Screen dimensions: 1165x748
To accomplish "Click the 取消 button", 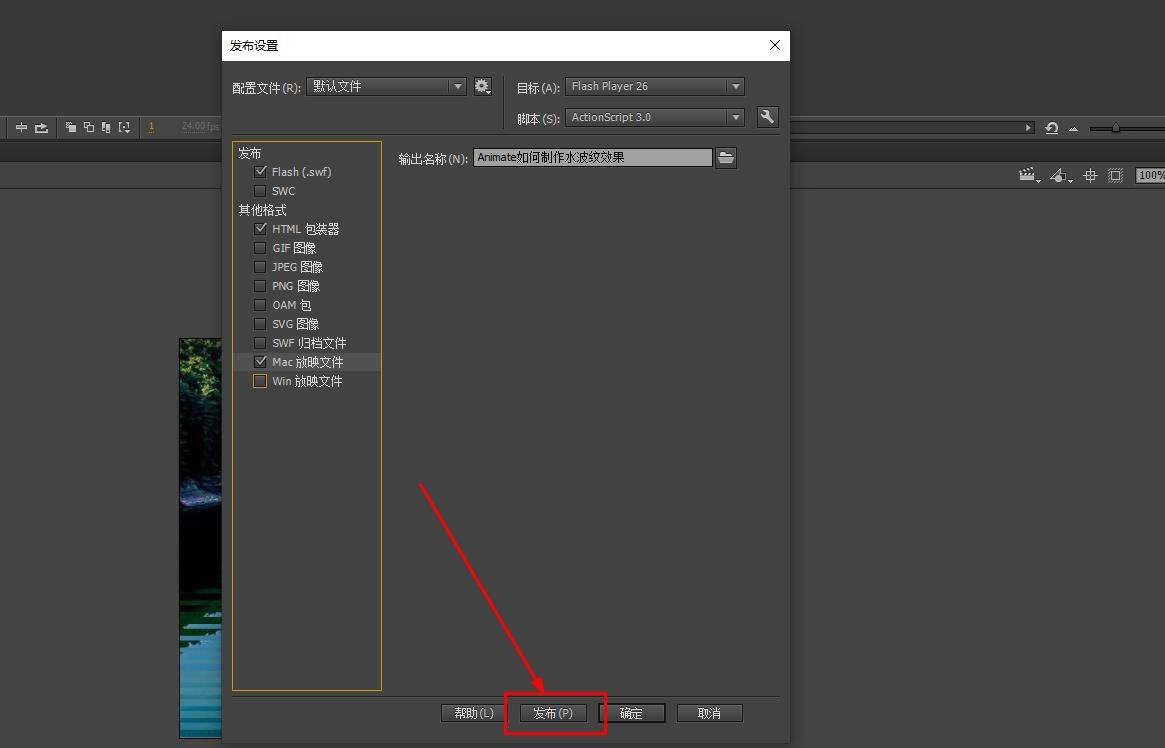I will (710, 713).
